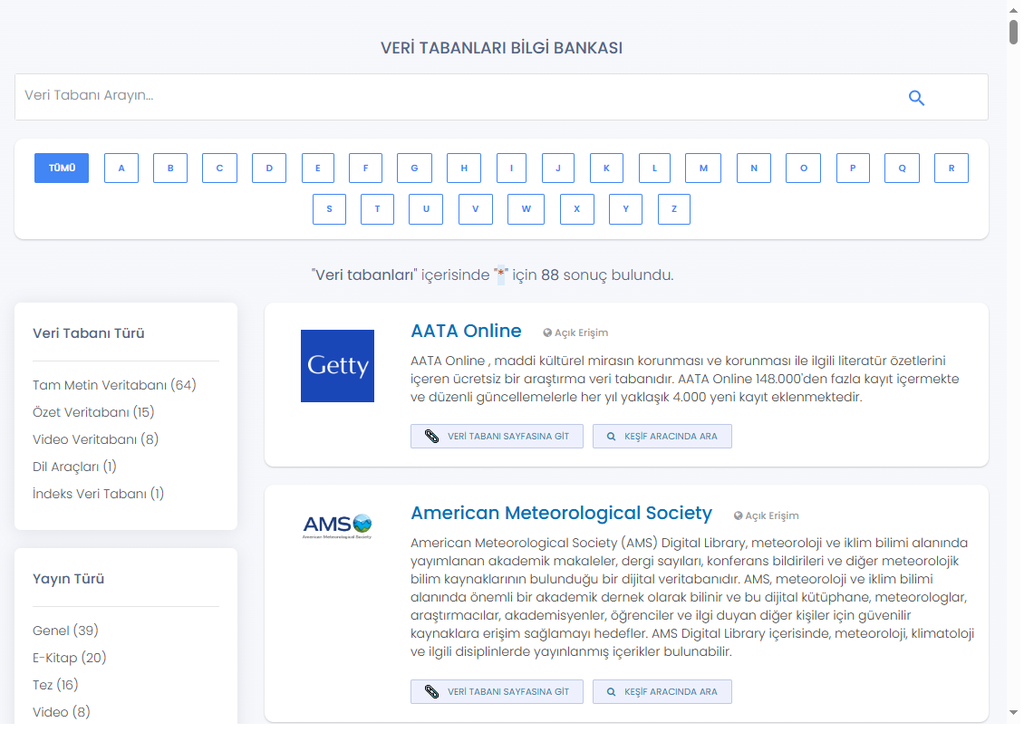This screenshot has height=732, width=1024.
Task: Filter databases by letter L
Action: click(x=654, y=168)
